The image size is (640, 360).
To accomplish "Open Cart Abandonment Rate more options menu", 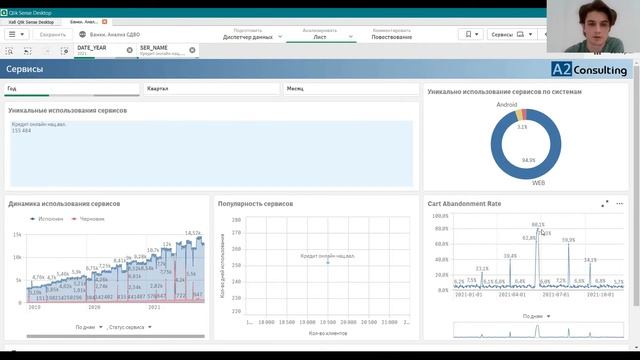I will [x=620, y=204].
